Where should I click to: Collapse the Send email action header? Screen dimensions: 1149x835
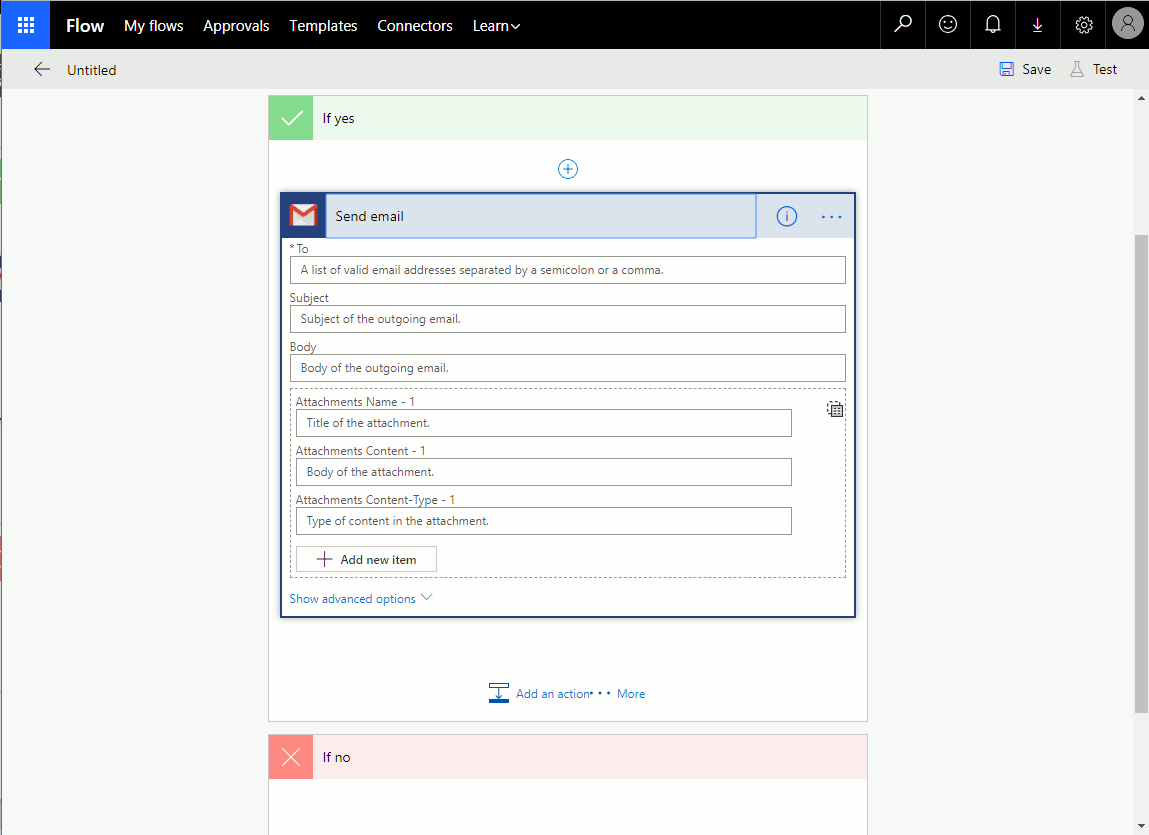tap(541, 216)
